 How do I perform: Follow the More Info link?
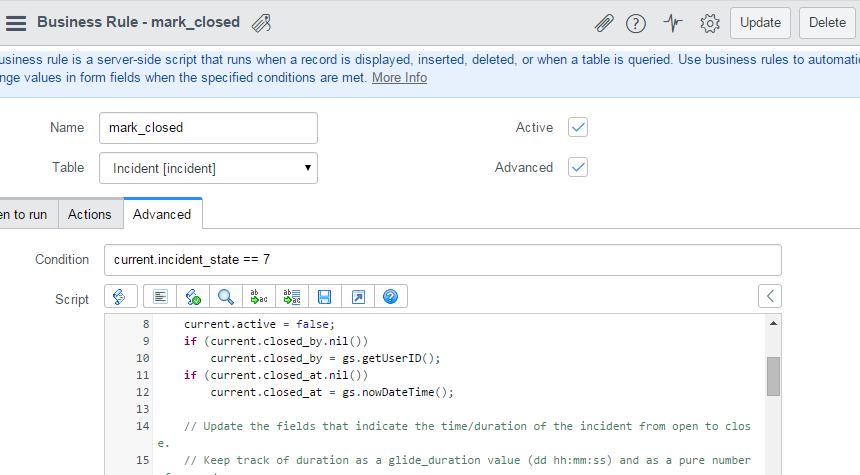[x=399, y=78]
